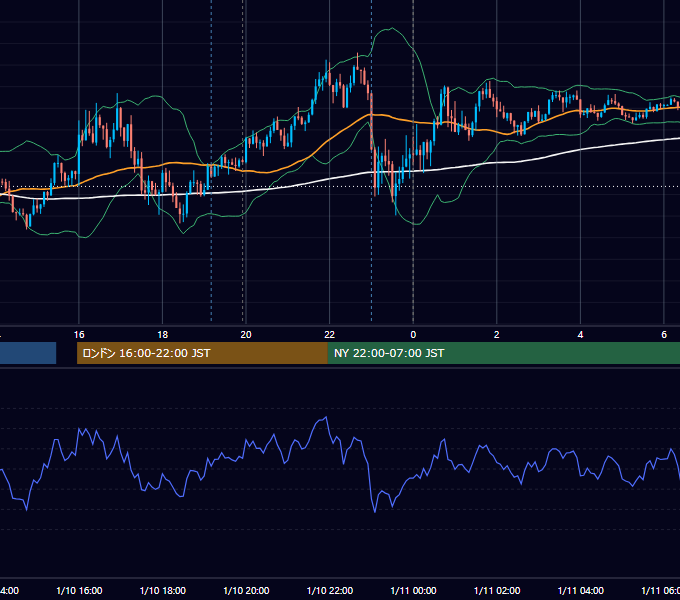Click the 22 hour axis label
The width and height of the screenshot is (680, 600).
[x=330, y=335]
